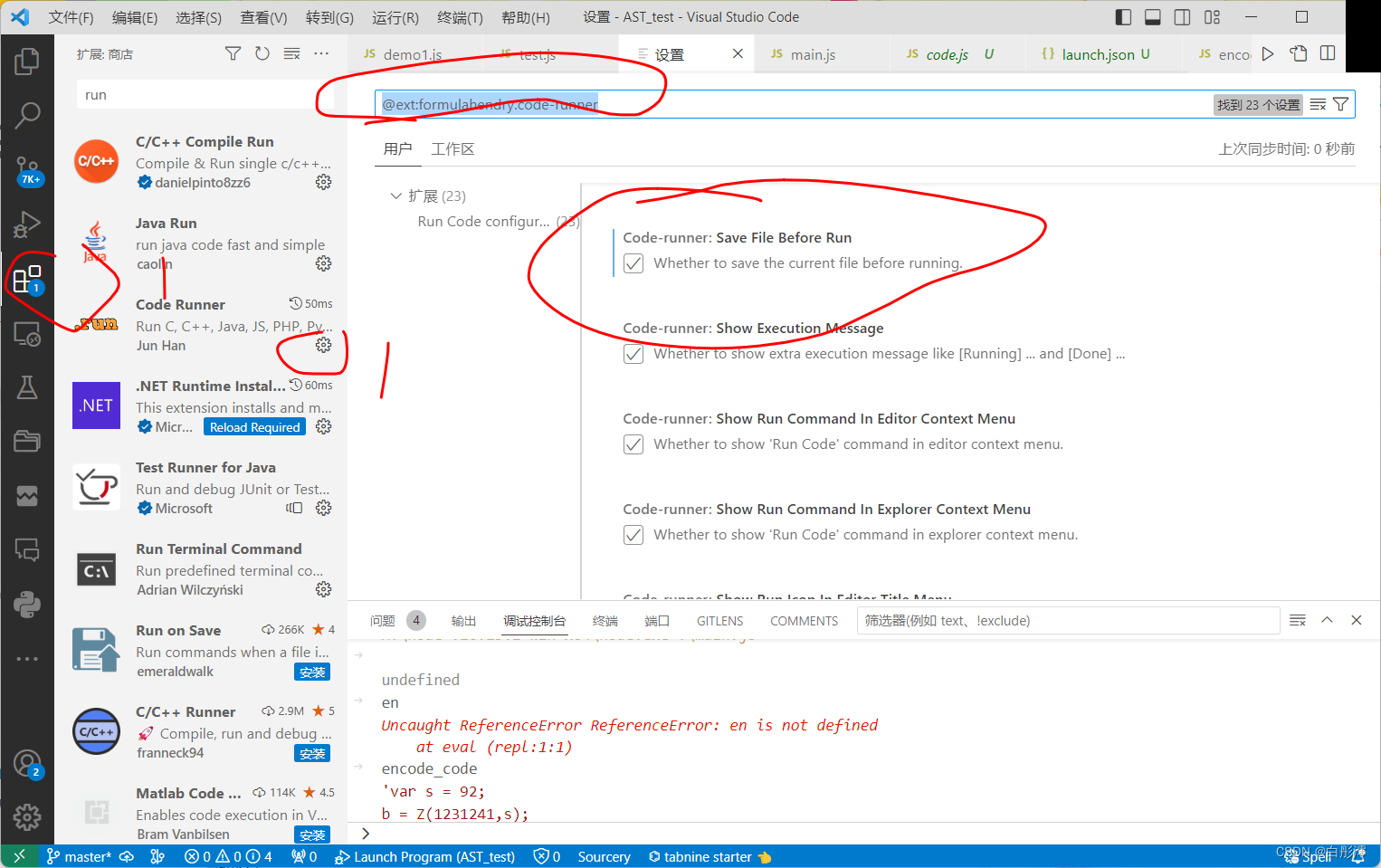The height and width of the screenshot is (868, 1381).
Task: Open the Explorer view in activity bar
Action: (x=27, y=62)
